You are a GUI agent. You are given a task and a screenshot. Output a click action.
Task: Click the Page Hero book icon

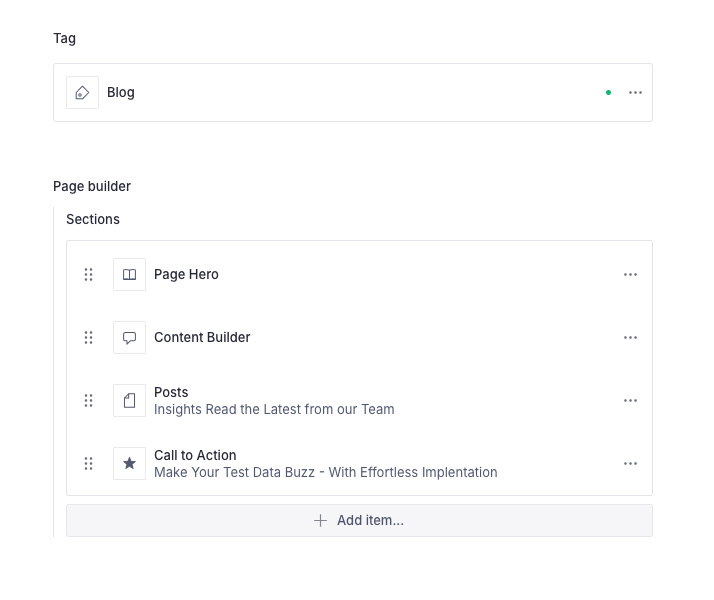[129, 274]
